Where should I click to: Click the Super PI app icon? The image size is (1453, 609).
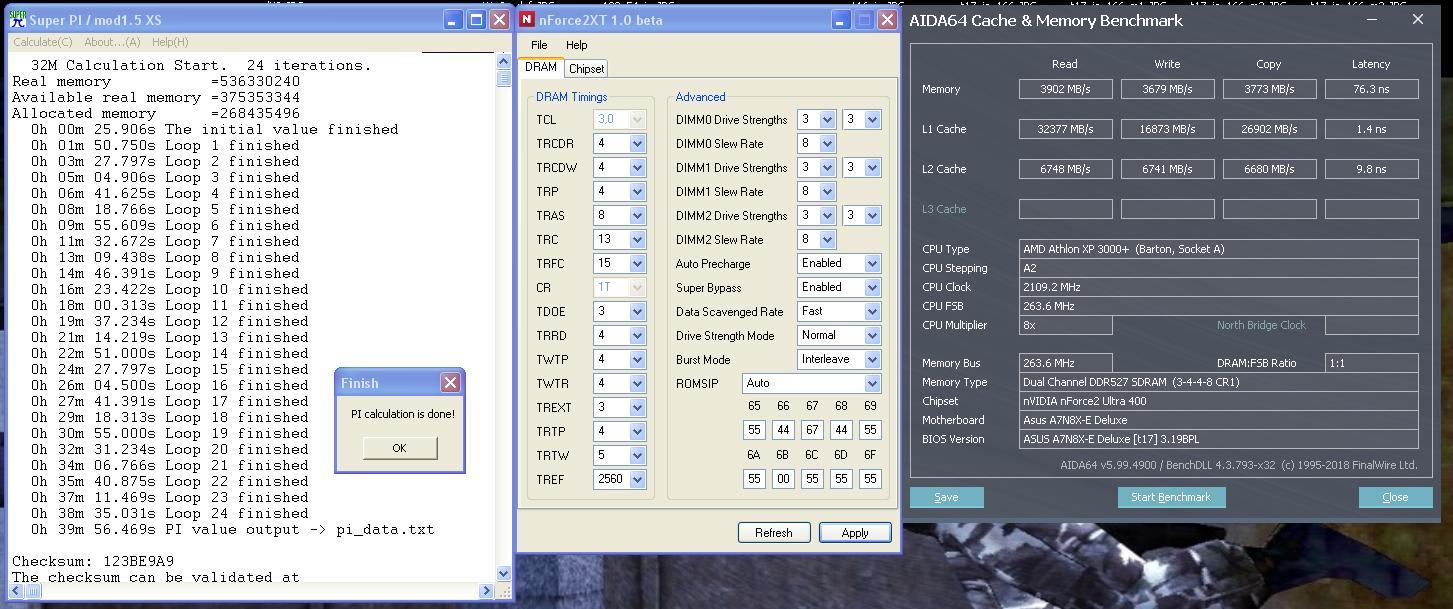[17, 20]
